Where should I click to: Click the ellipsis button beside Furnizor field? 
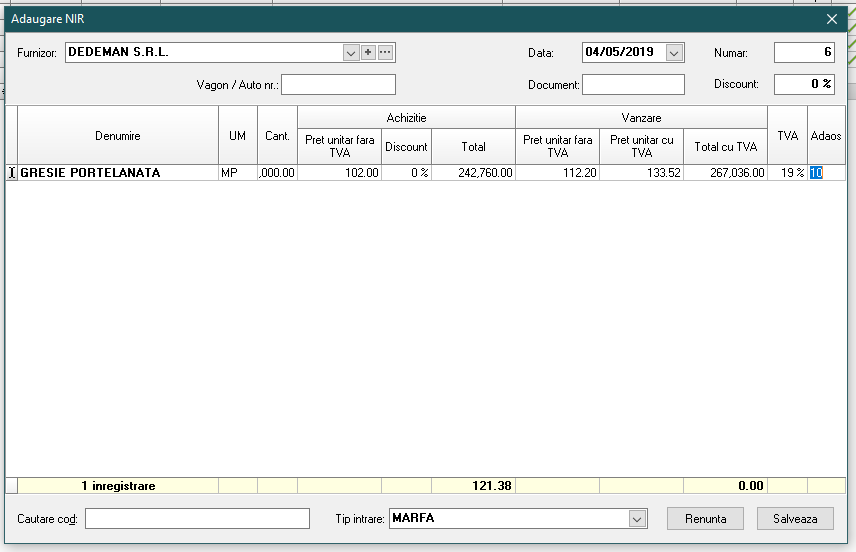385,53
